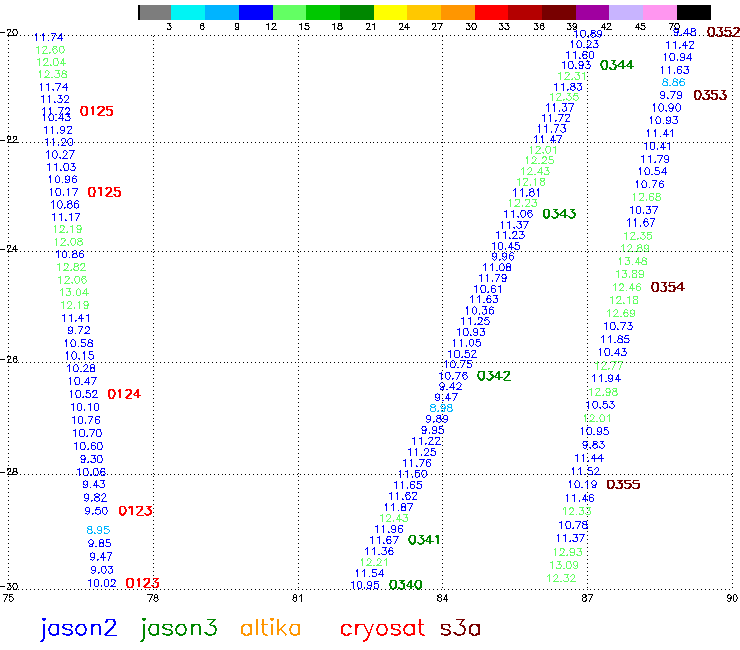Click the dark blue colorbar segment between 9 and 12
This screenshot has width=740, height=650.
[256, 12]
